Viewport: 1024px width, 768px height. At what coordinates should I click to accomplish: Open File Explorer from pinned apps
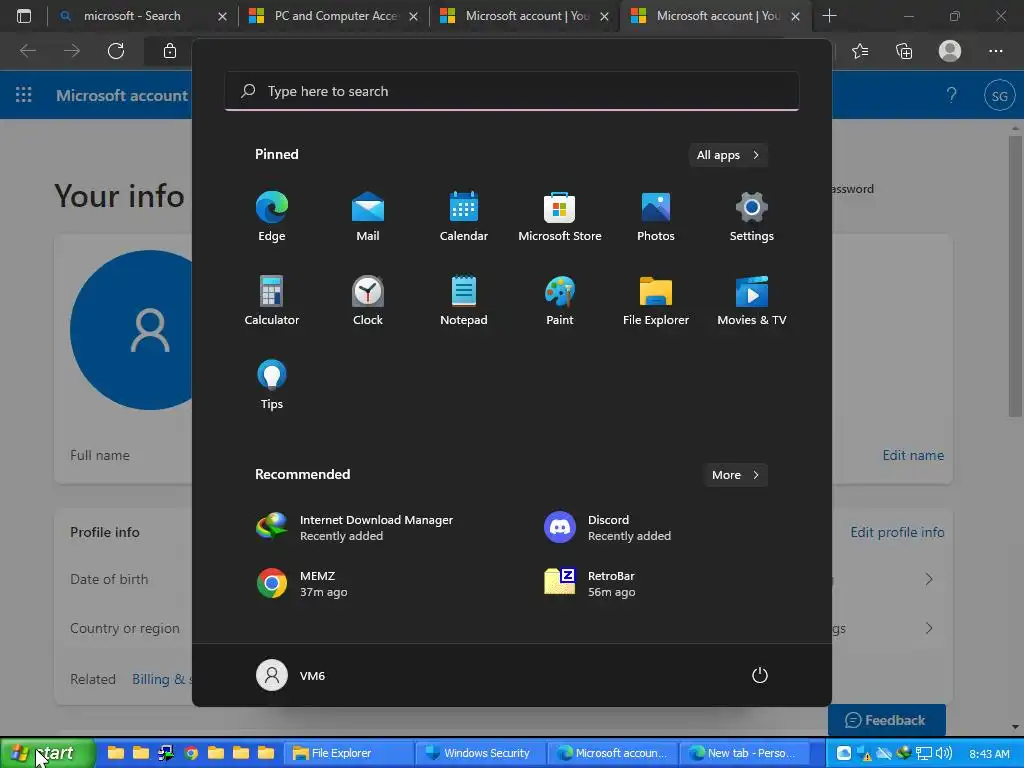click(x=656, y=301)
